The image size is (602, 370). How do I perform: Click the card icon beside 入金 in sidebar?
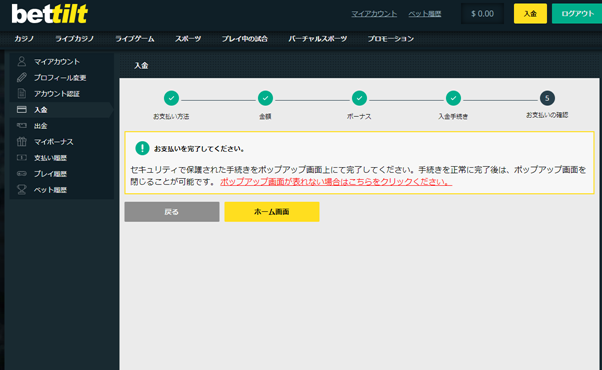tap(22, 109)
